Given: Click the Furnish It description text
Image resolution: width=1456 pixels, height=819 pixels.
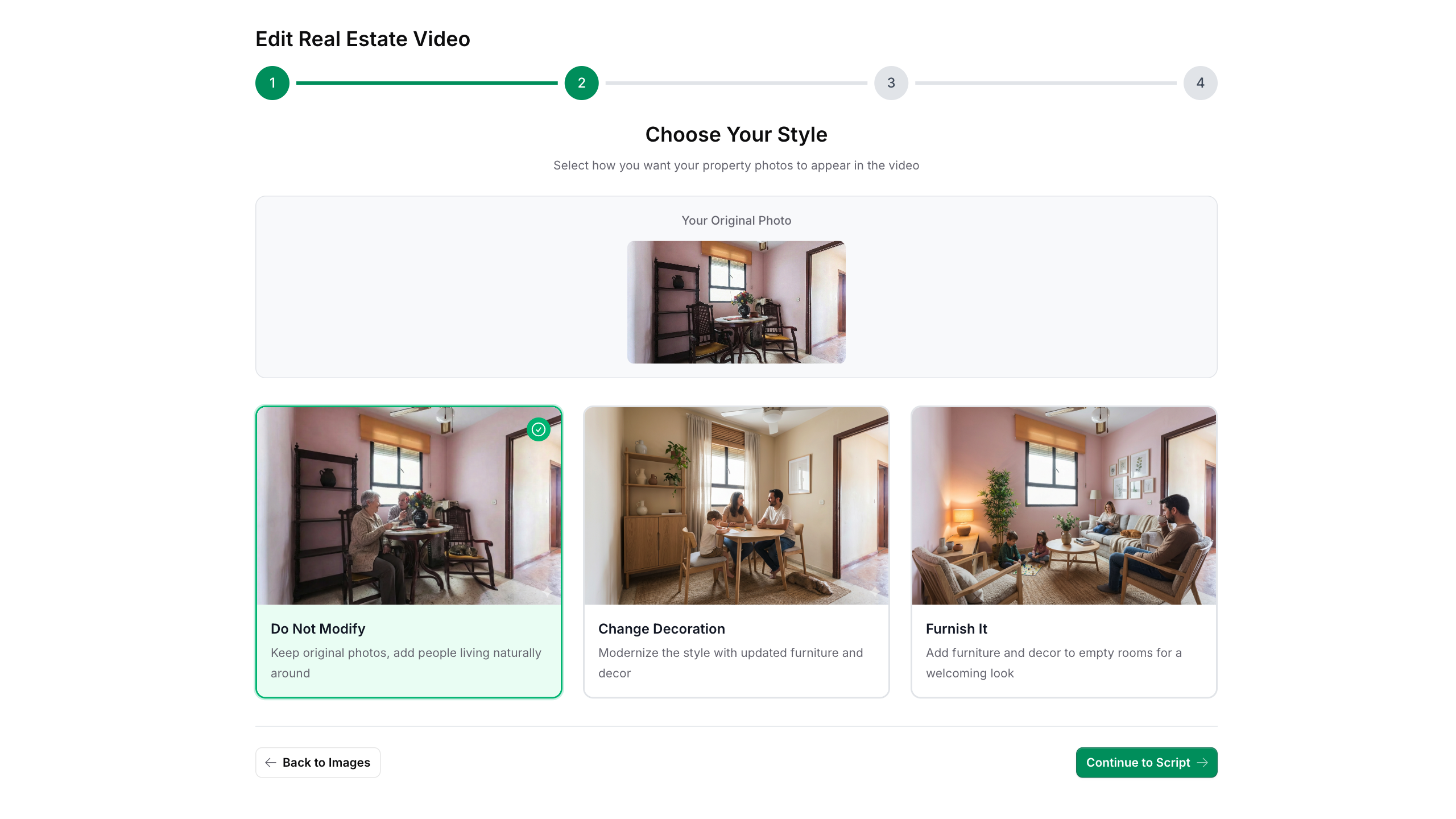Looking at the screenshot, I should [1053, 663].
